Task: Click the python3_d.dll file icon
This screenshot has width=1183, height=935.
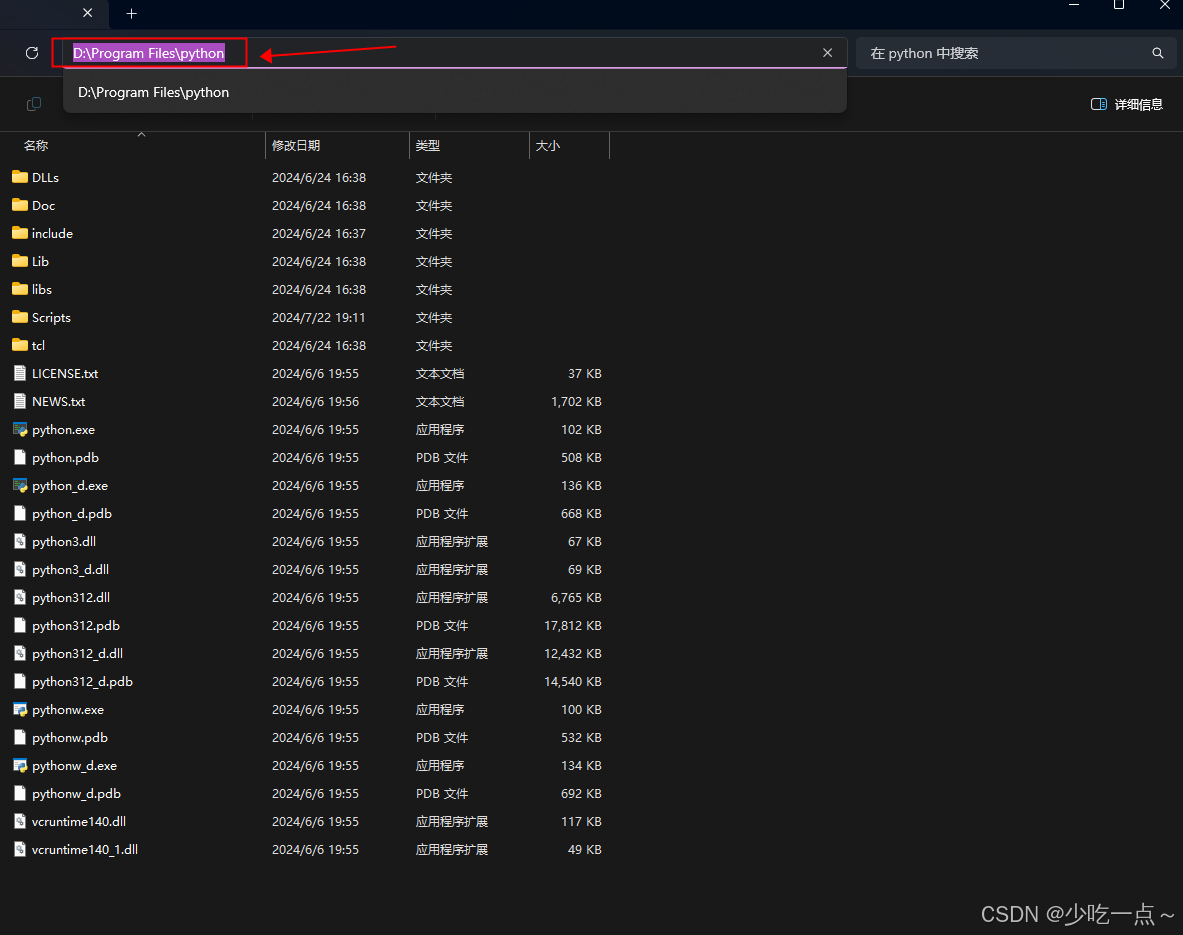Action: [x=20, y=569]
